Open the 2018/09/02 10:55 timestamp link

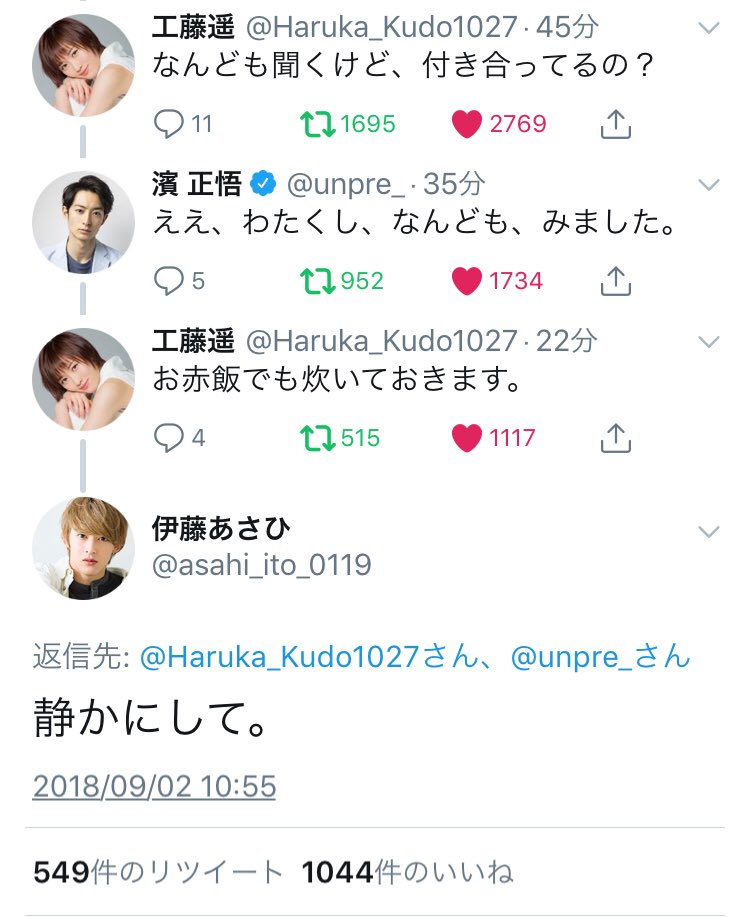click(154, 786)
